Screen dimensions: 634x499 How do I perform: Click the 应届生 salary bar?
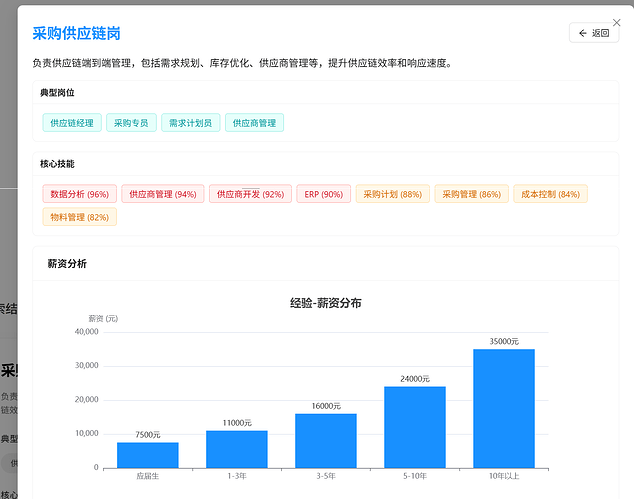[148, 455]
